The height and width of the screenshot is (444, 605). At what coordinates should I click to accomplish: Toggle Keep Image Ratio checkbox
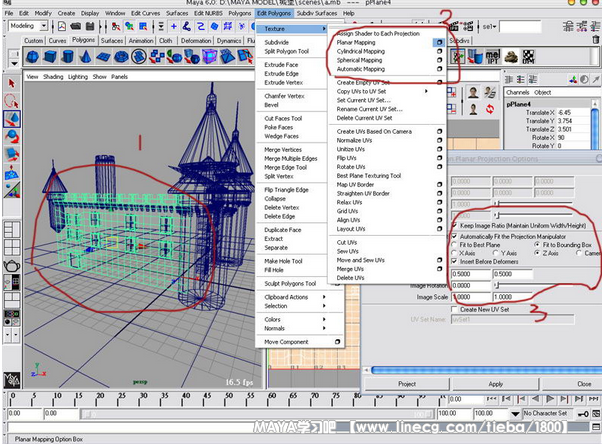(455, 225)
